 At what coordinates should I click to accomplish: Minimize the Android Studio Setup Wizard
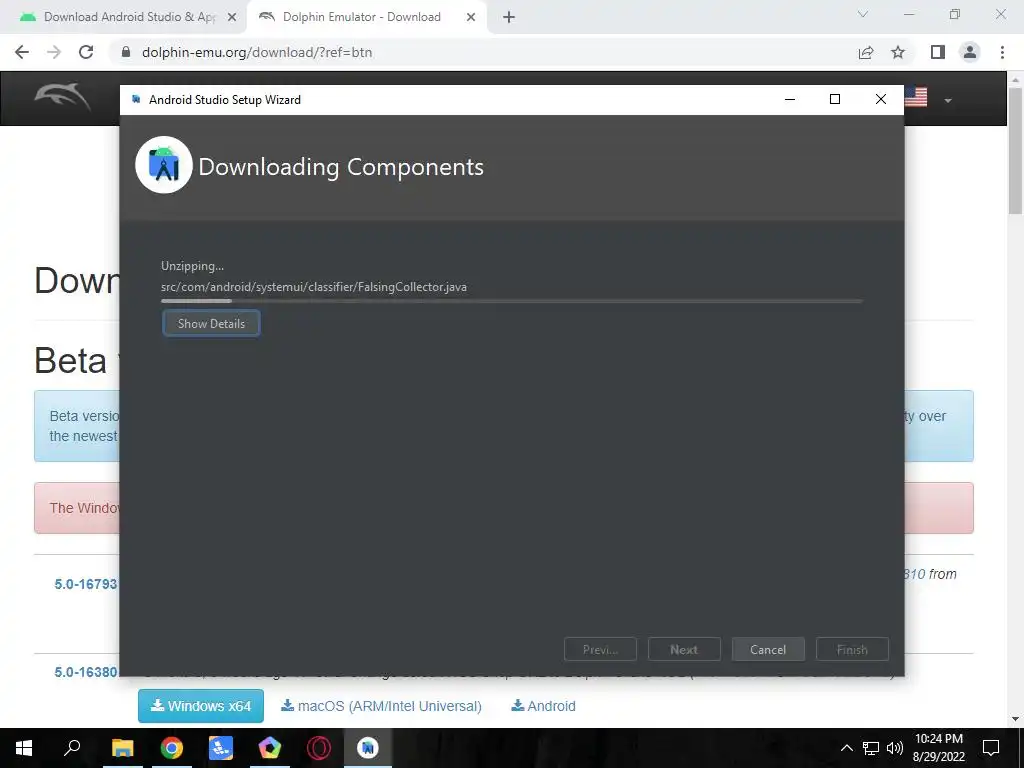point(790,99)
